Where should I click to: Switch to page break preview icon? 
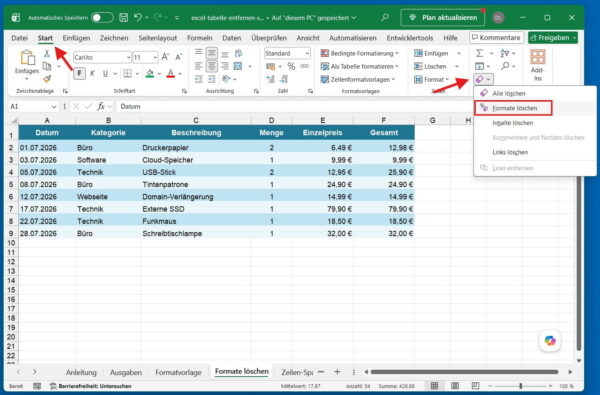click(x=475, y=385)
